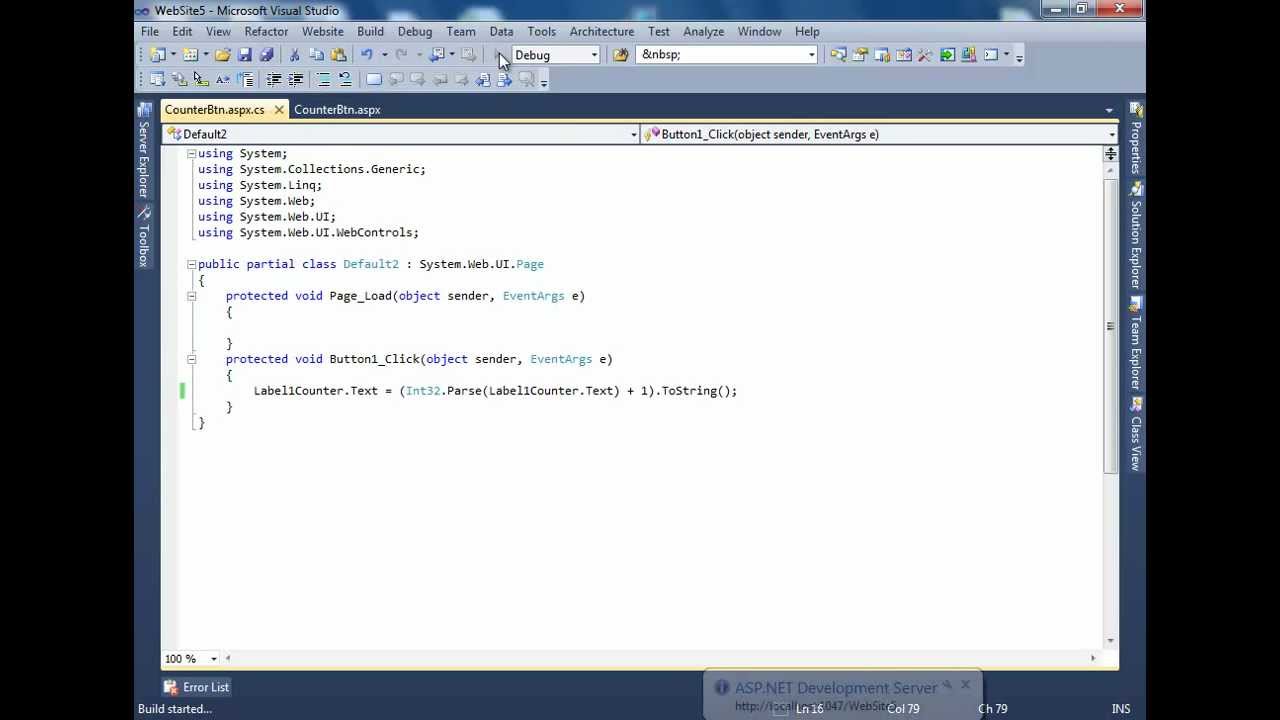Expand the Toolbox side tab
Screen dimensions: 1280x720
pos(143,237)
